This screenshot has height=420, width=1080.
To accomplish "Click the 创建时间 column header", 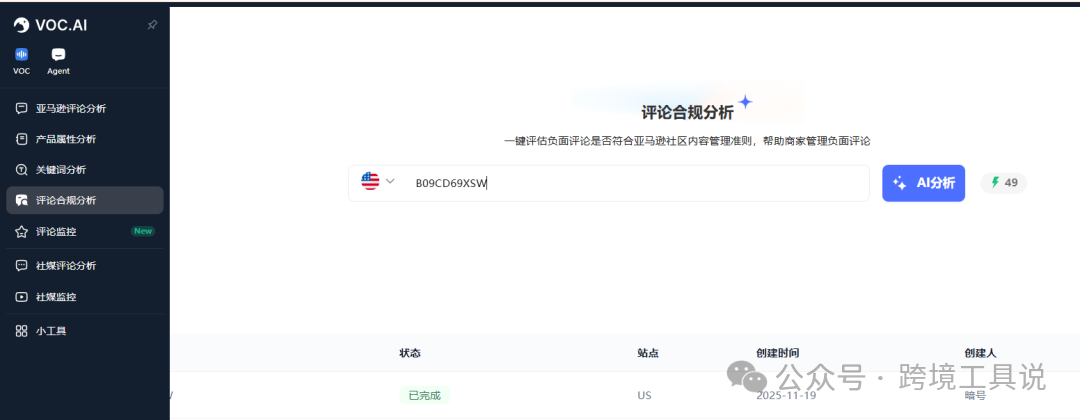I will click(778, 353).
